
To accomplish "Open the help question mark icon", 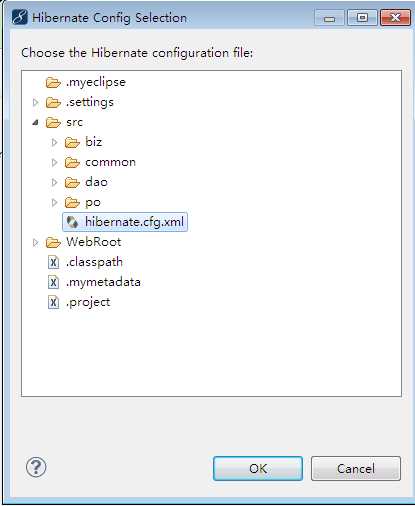I will [x=36, y=467].
